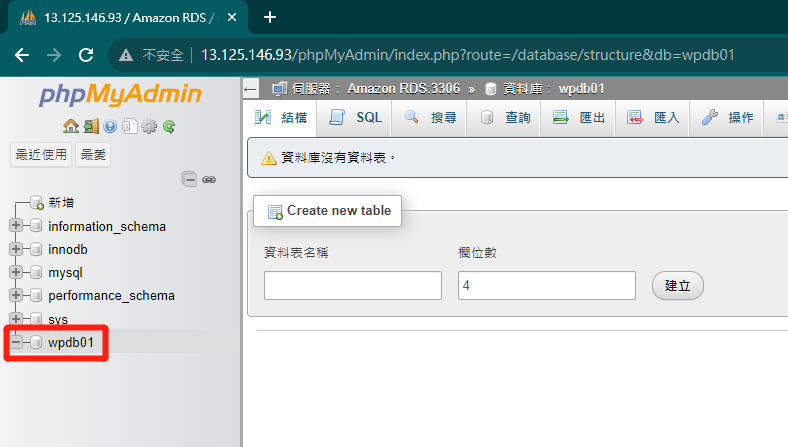Open the 匯出 export tab
The image size is (788, 447).
click(x=578, y=118)
